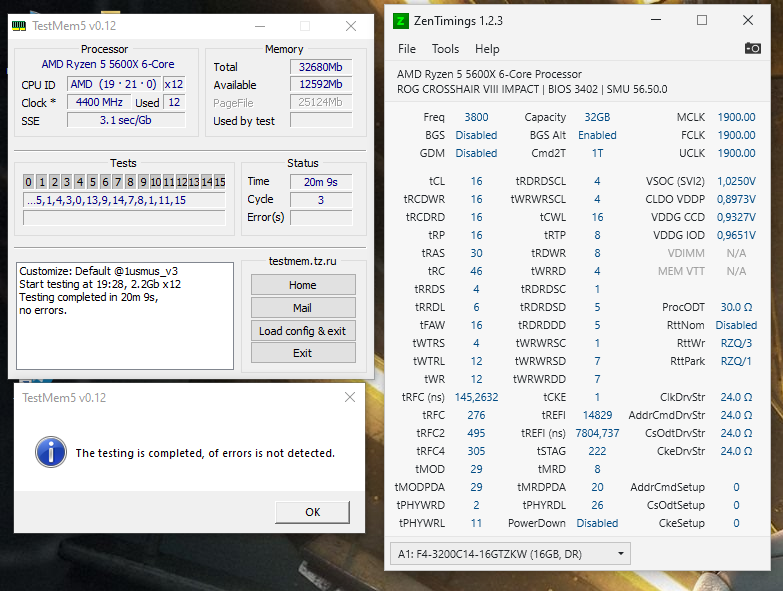Image resolution: width=783 pixels, height=591 pixels.
Task: Click the VDDG CCD value 0,9327V
Action: (737, 217)
